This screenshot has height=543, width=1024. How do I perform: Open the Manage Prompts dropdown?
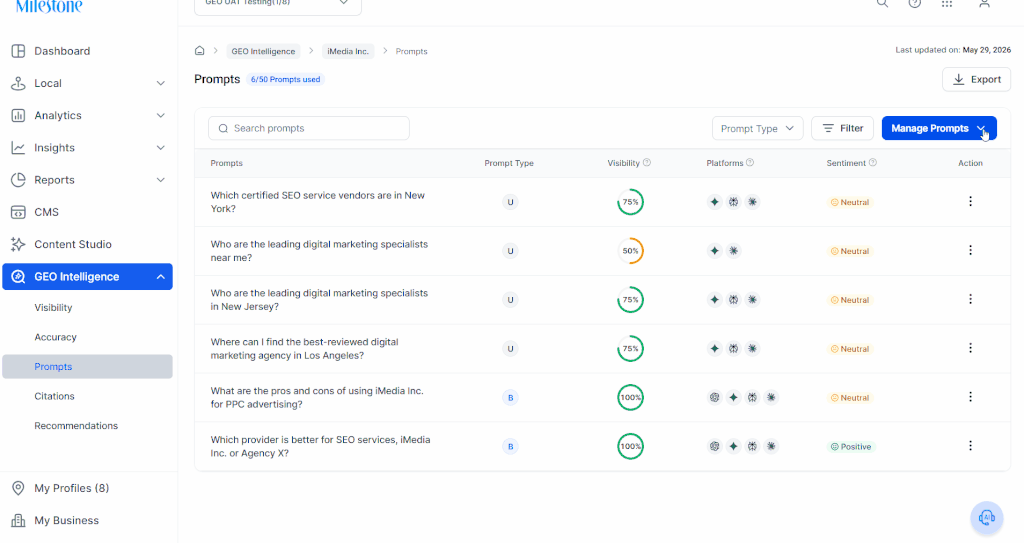point(939,128)
